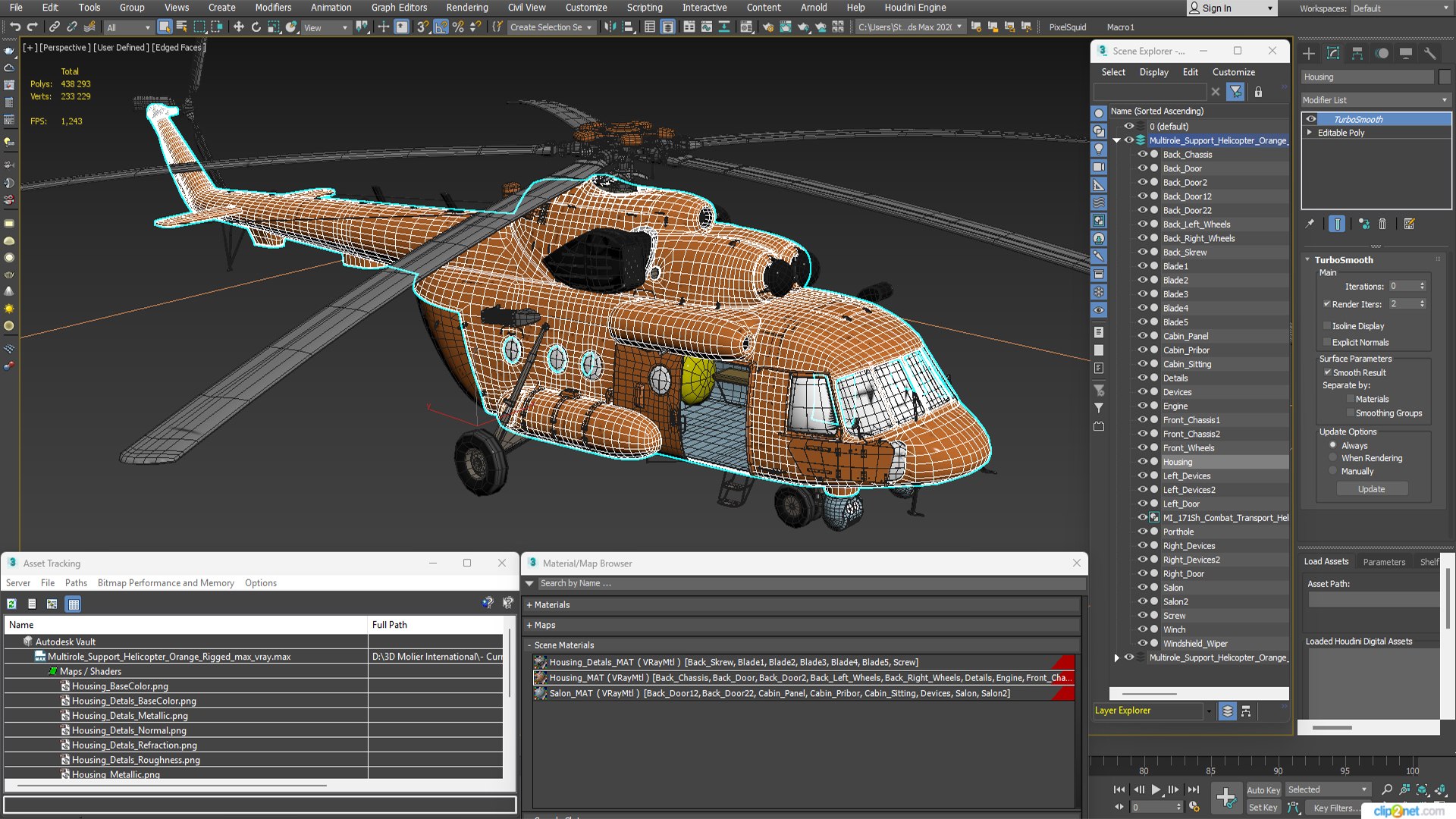
Task: Hide the Back_Chassis object eye icon
Action: (x=1142, y=154)
